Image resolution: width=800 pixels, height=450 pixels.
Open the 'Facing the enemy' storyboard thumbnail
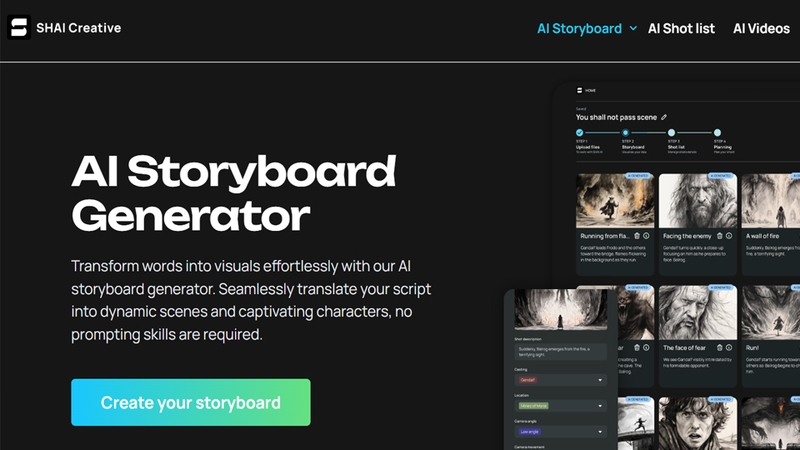pos(697,201)
